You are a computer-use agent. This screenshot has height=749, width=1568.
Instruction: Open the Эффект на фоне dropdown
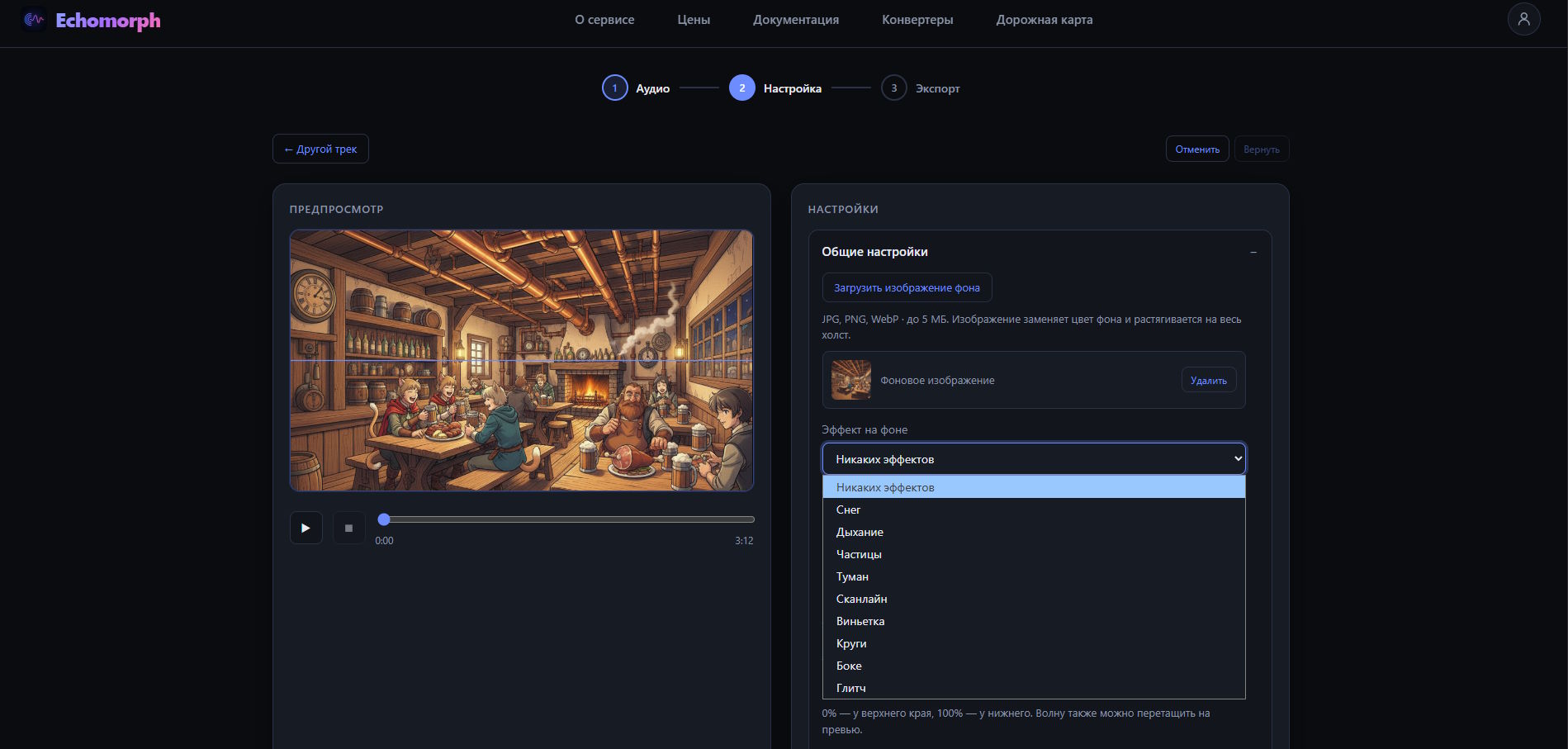[1033, 458]
